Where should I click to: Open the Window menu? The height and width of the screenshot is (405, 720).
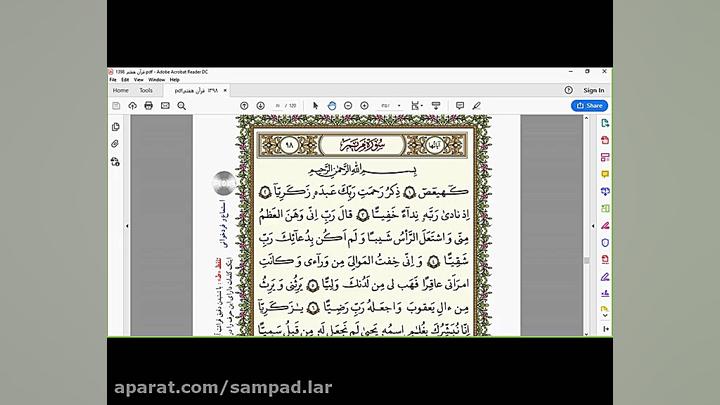[x=157, y=79]
